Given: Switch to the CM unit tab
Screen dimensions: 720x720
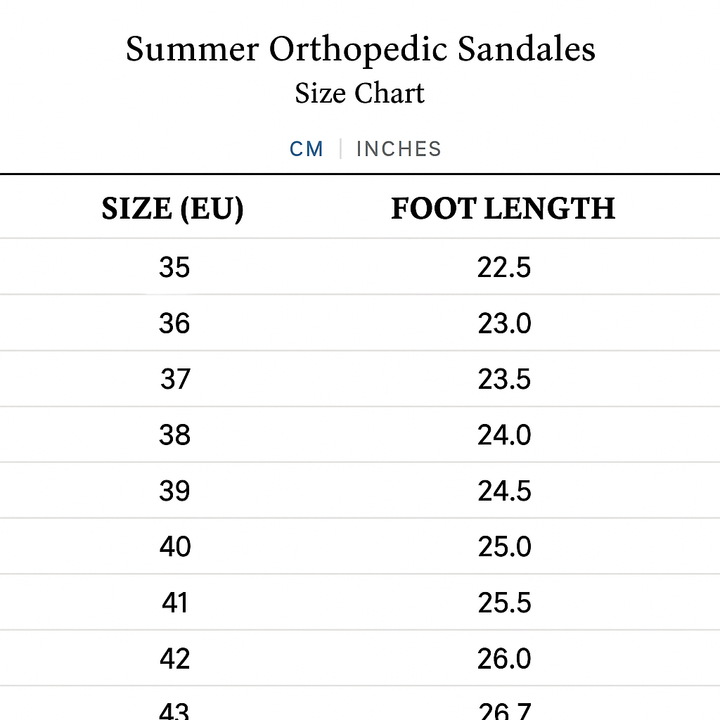Looking at the screenshot, I should point(306,149).
